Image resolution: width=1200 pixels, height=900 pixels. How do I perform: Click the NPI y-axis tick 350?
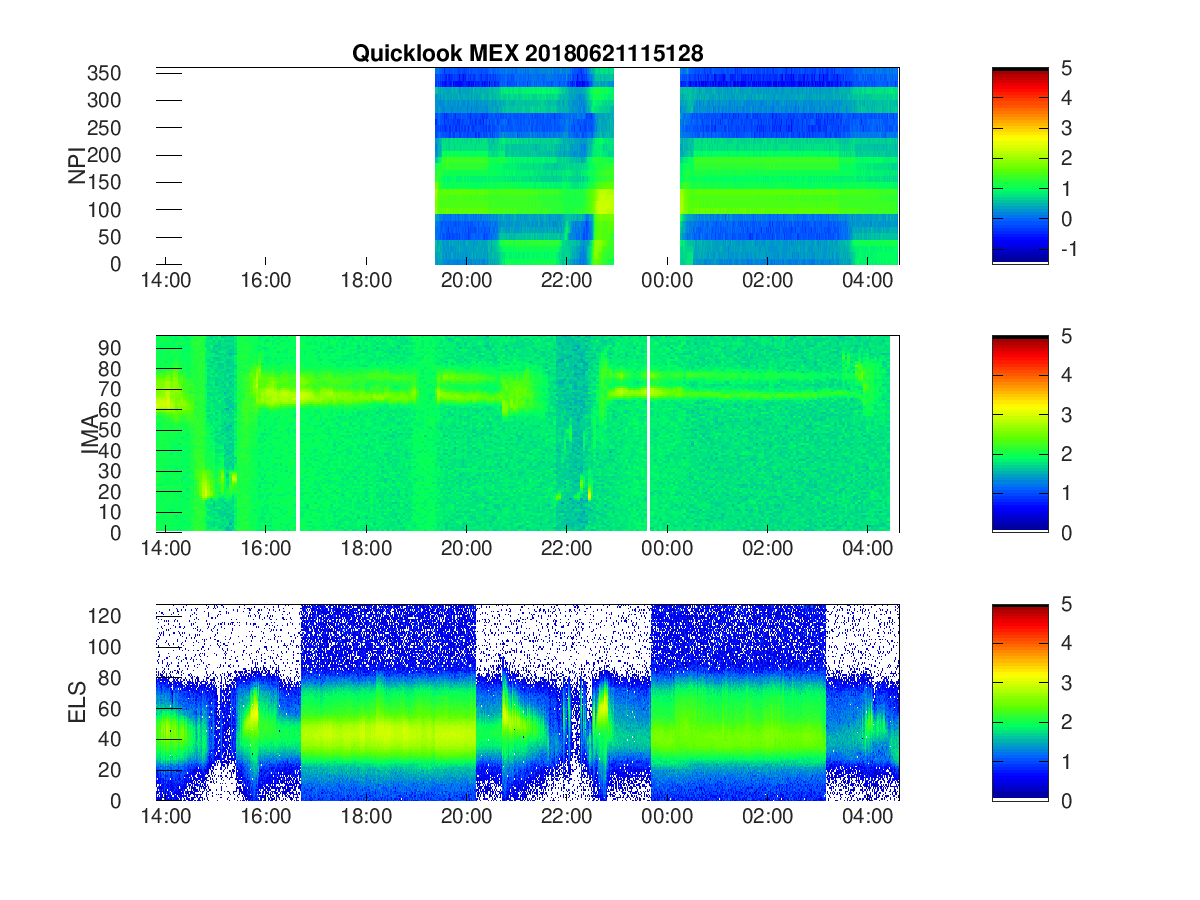(105, 73)
